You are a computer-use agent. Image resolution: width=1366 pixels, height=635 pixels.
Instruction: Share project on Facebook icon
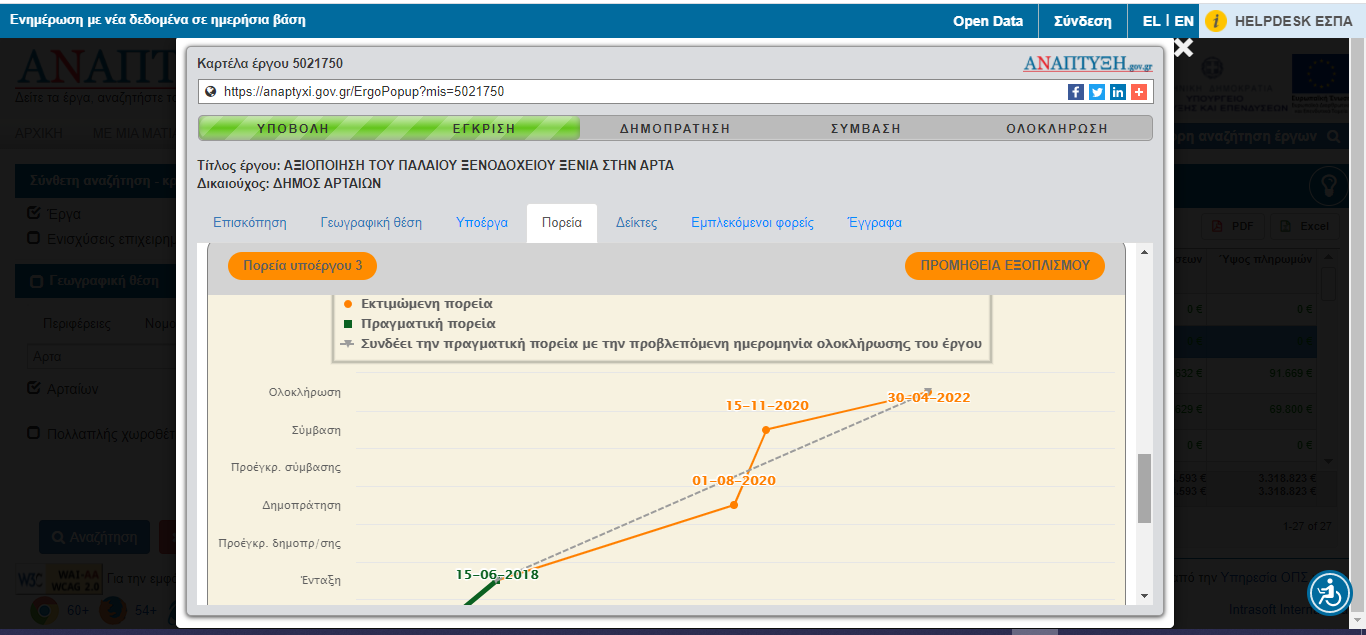(1076, 92)
